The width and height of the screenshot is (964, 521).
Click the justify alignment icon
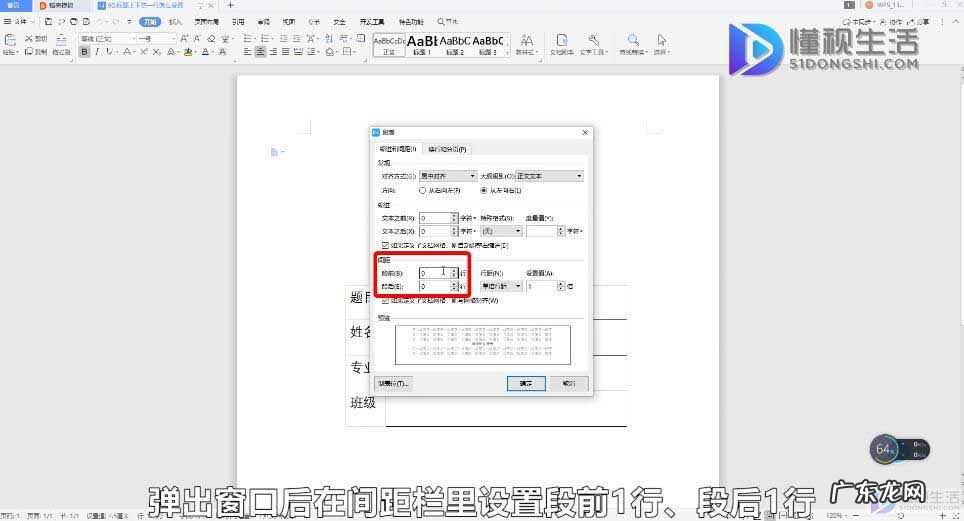pos(285,52)
